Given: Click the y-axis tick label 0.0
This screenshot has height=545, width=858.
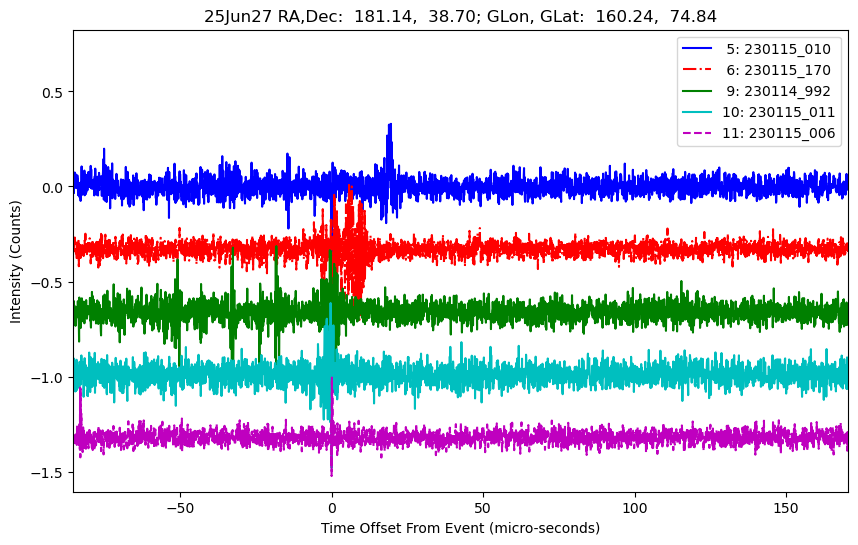Looking at the screenshot, I should coord(54,188).
